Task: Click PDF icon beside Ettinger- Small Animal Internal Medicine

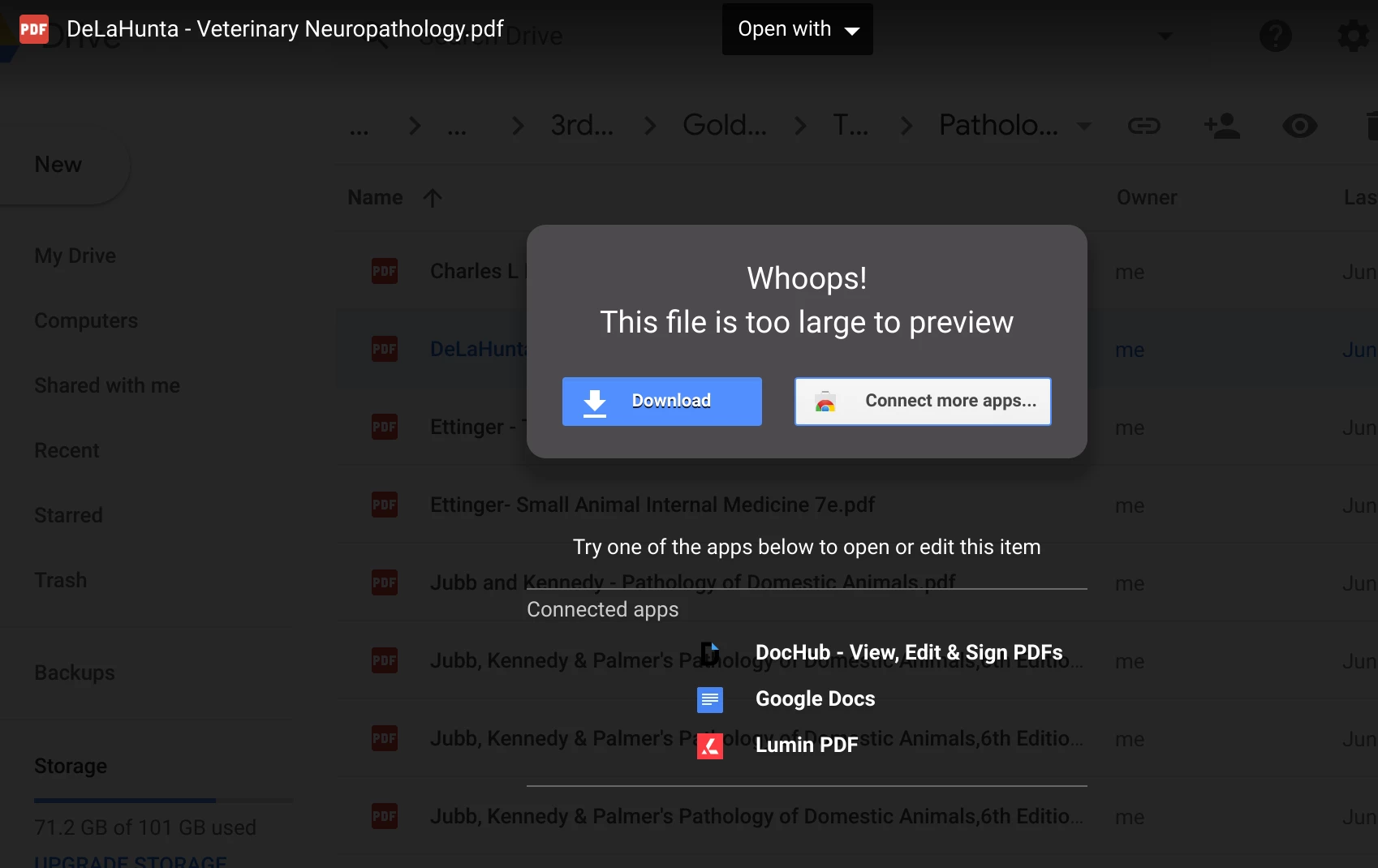Action: pyautogui.click(x=385, y=505)
